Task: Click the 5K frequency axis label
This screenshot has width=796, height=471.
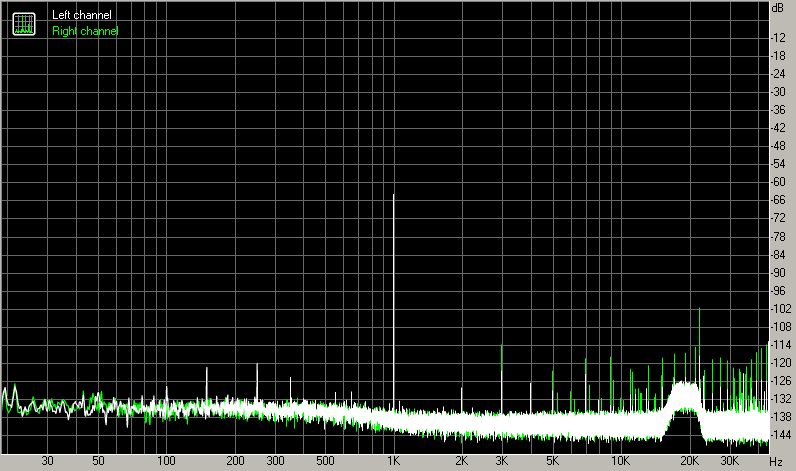Action: coord(552,461)
